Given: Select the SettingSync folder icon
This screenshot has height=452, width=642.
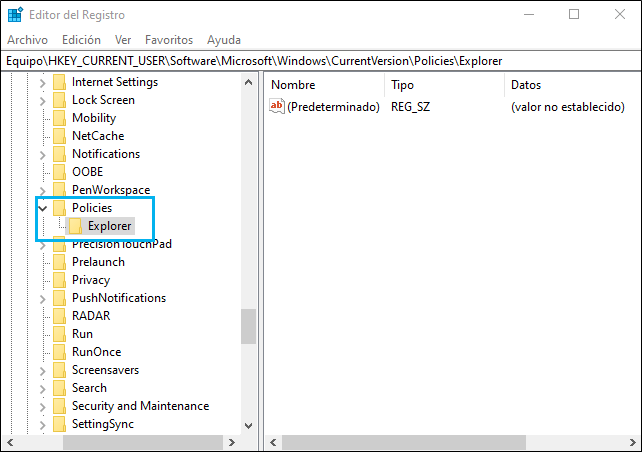Looking at the screenshot, I should click(x=59, y=424).
